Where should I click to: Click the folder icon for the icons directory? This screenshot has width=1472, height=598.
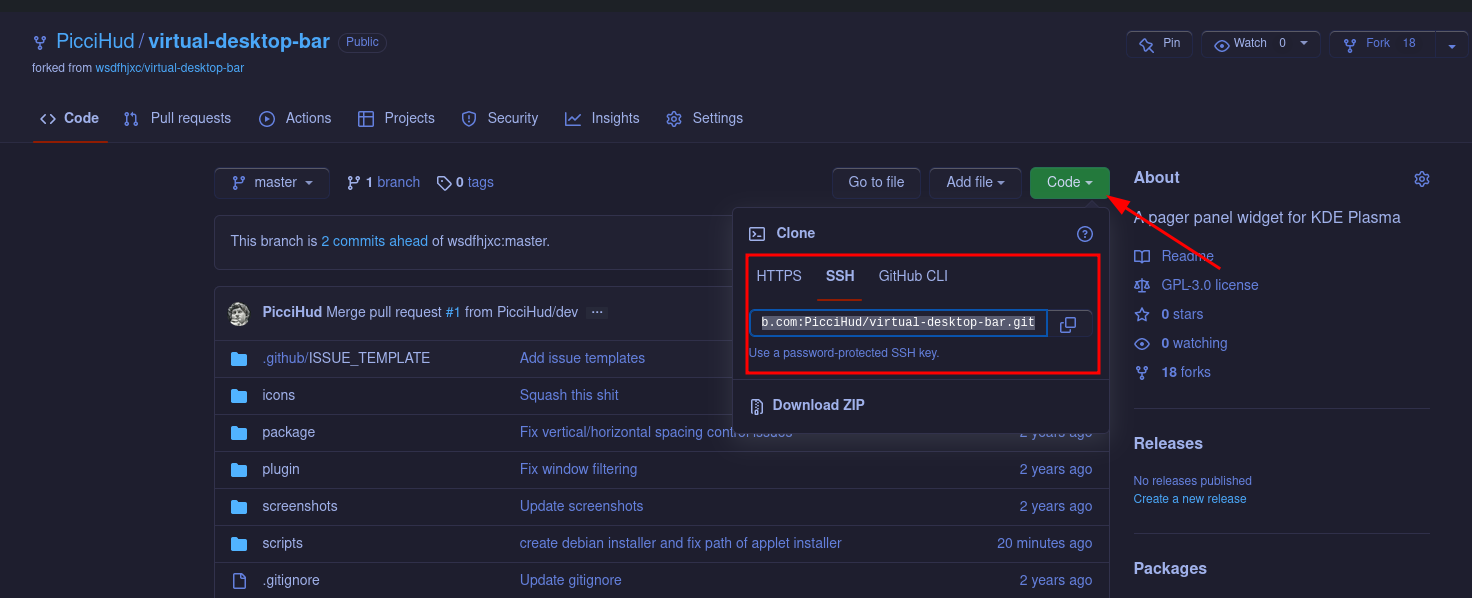tap(239, 395)
